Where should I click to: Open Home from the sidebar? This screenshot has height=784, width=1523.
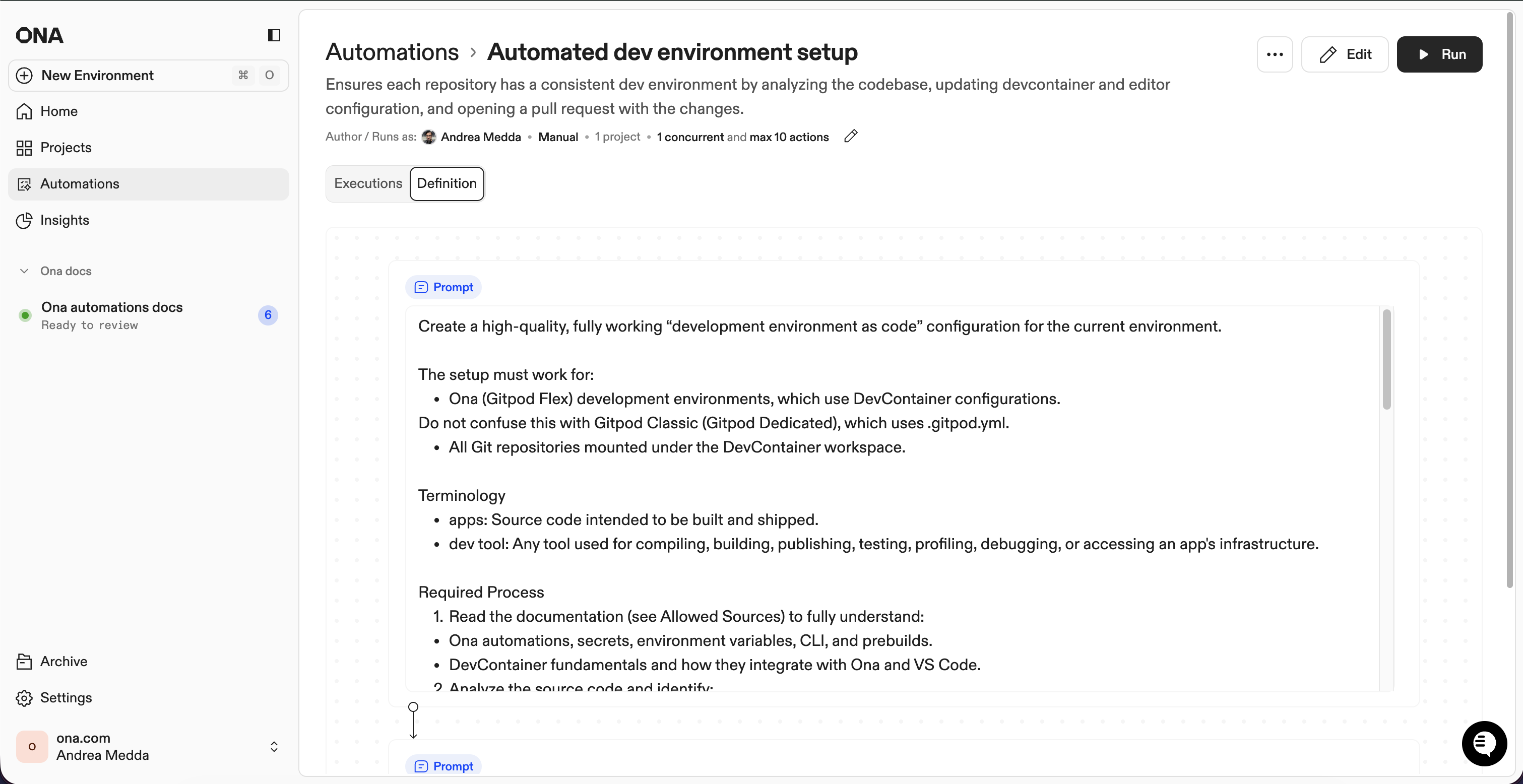[x=58, y=111]
